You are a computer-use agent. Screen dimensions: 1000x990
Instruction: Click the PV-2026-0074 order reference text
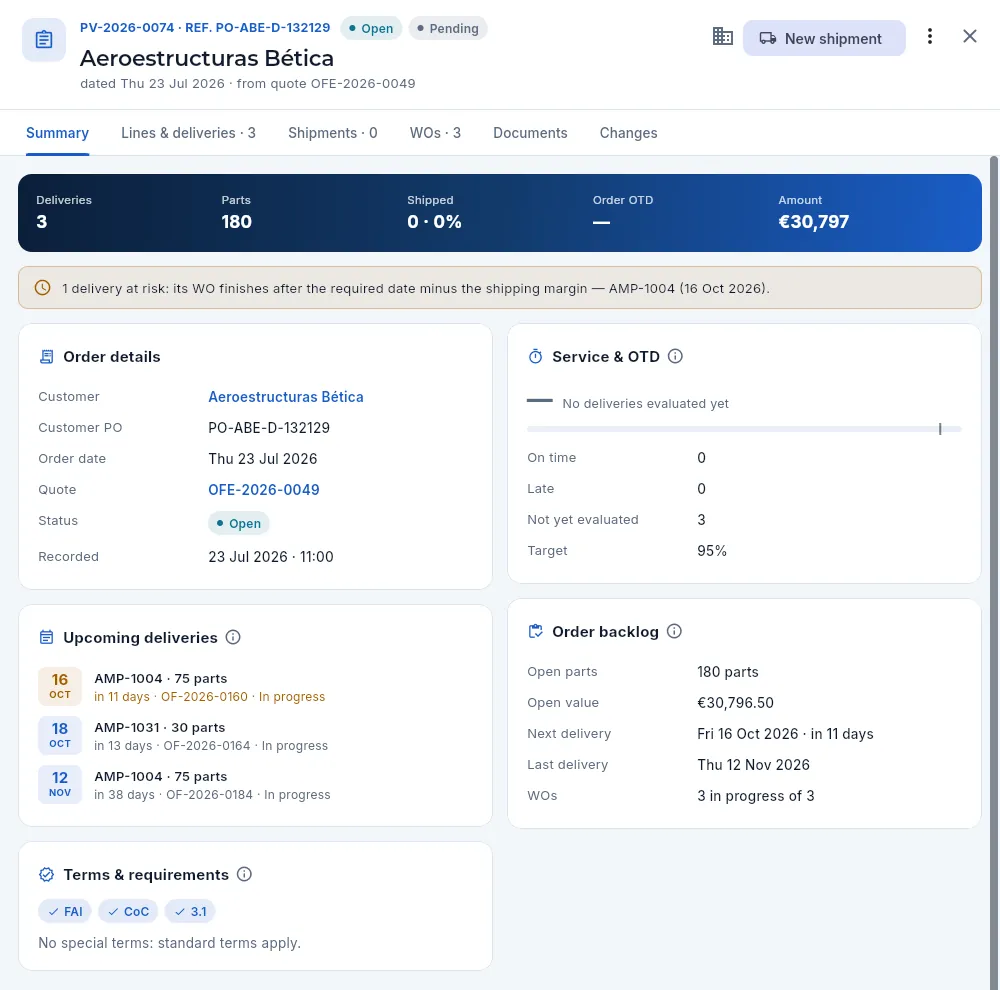(x=127, y=27)
